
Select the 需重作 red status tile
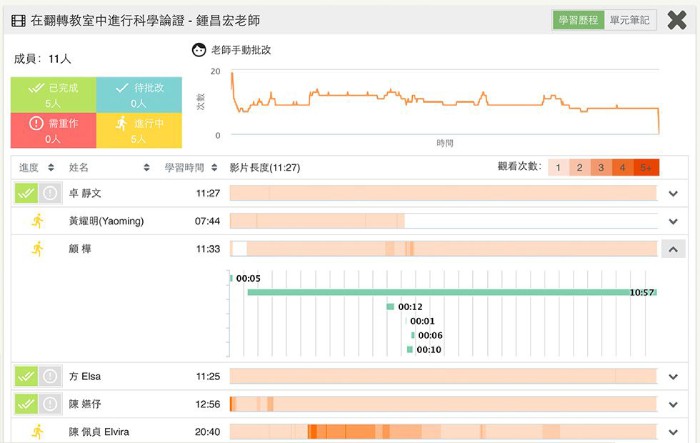[x=53, y=130]
